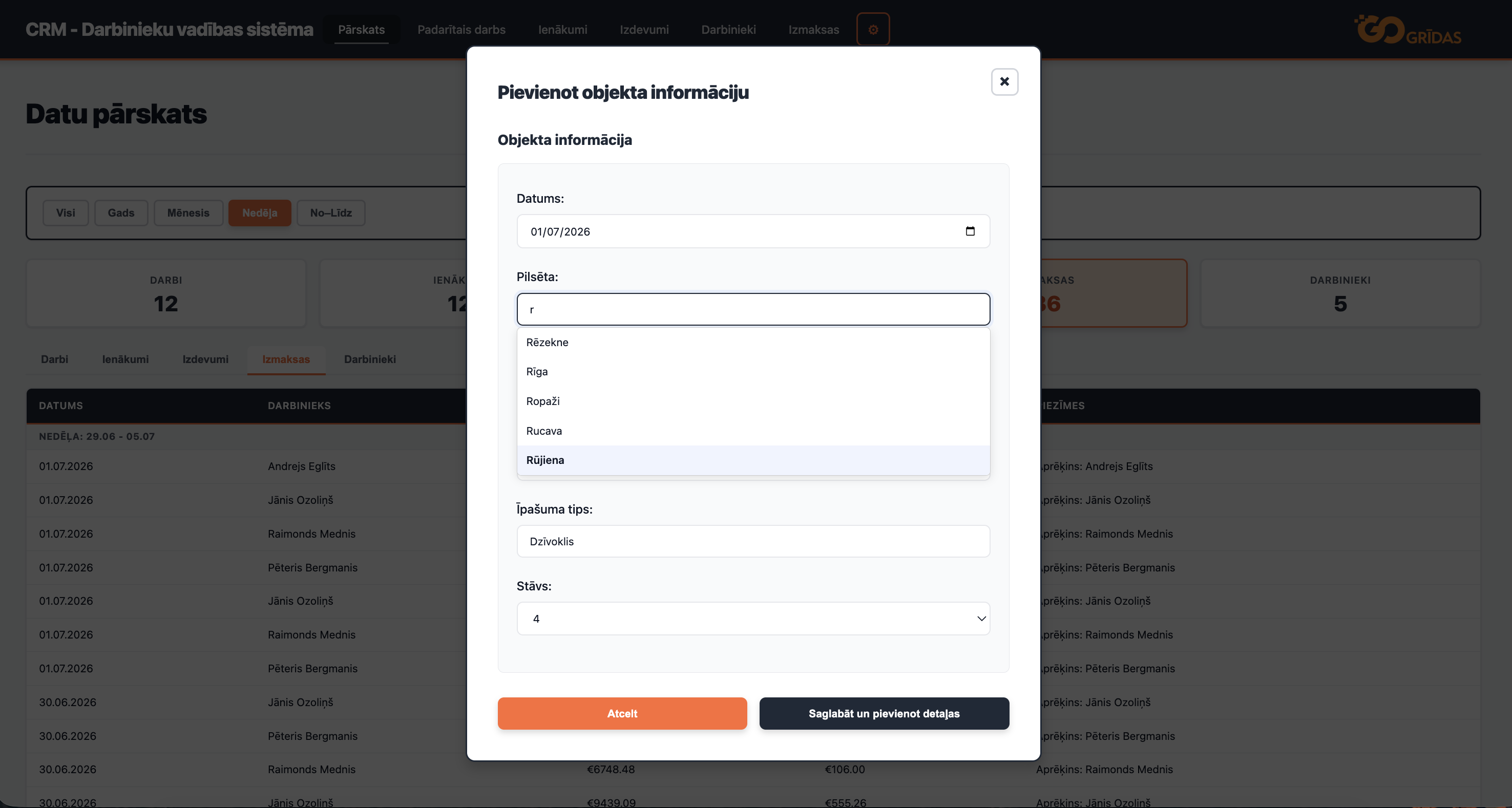
Task: Click the Pilsēta text input
Action: [x=753, y=309]
